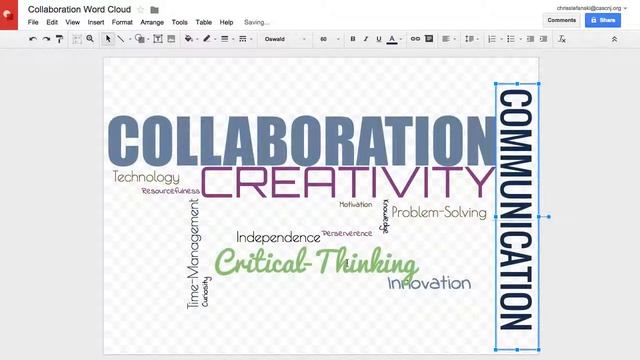Open numbered list style arrow
Image resolution: width=640 pixels, height=360 pixels.
point(501,39)
